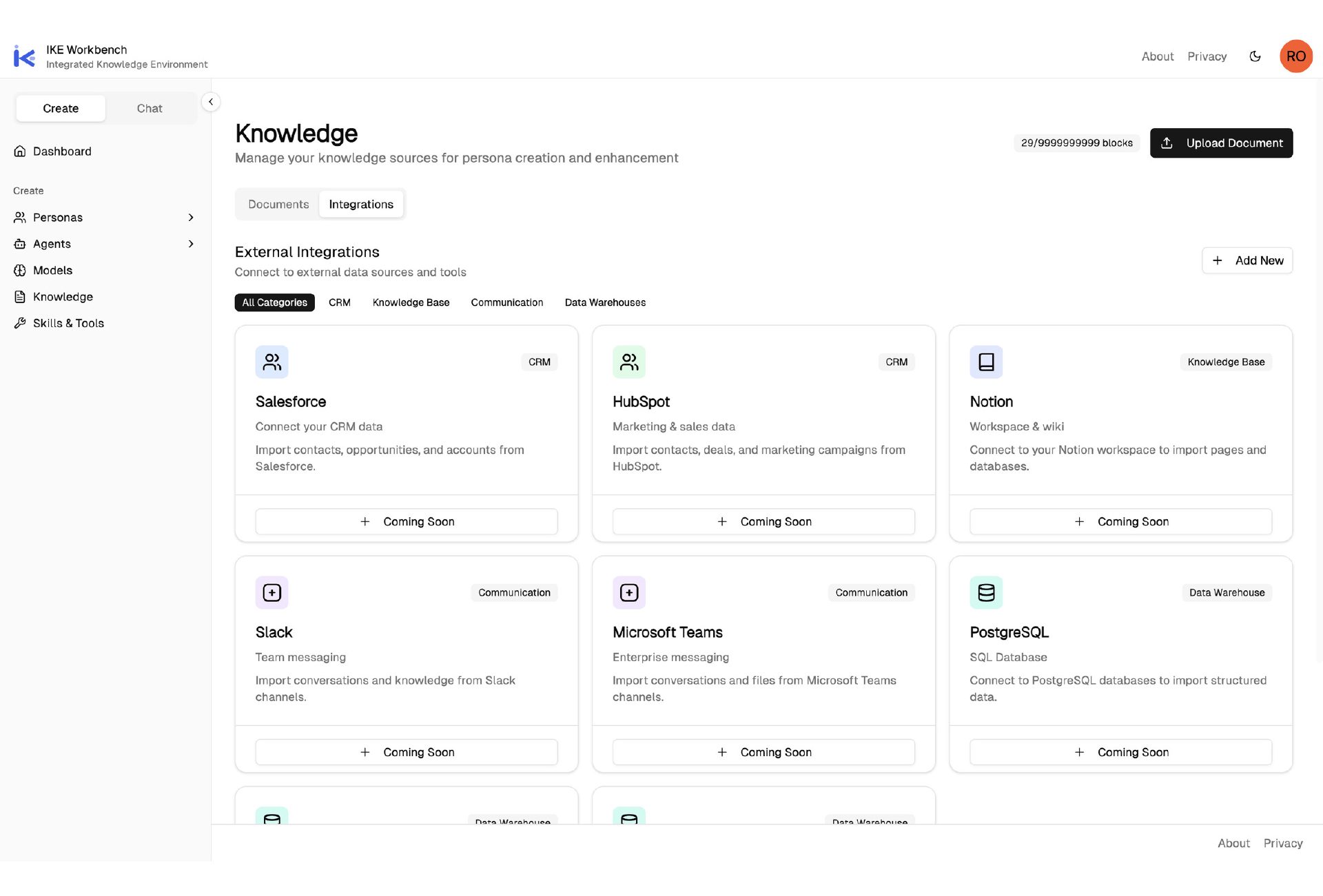Expand the Agents submenu chevron
Image resolution: width=1323 pixels, height=896 pixels.
pyautogui.click(x=191, y=244)
